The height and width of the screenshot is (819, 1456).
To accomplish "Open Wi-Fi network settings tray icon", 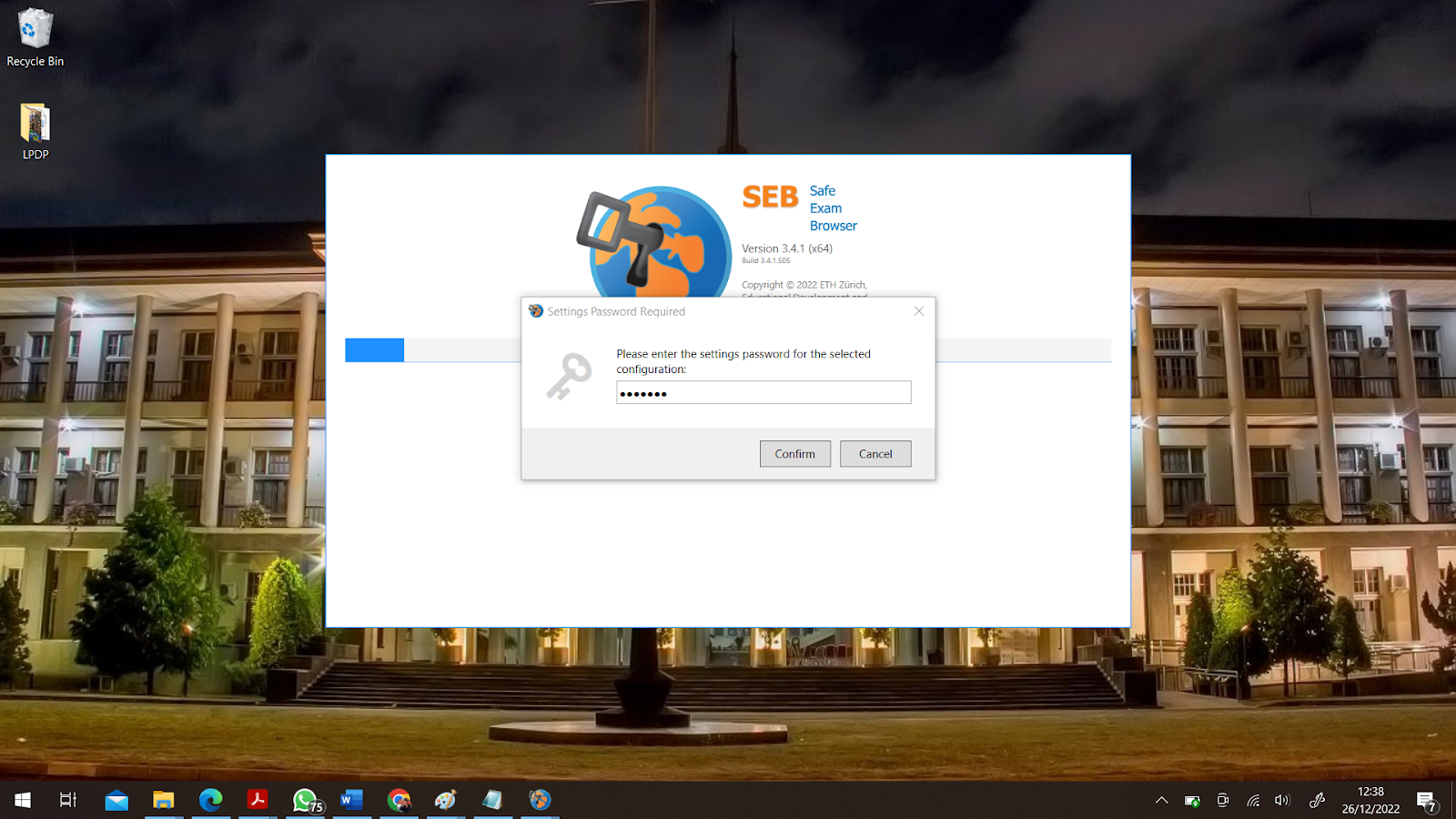I will pos(1253,801).
